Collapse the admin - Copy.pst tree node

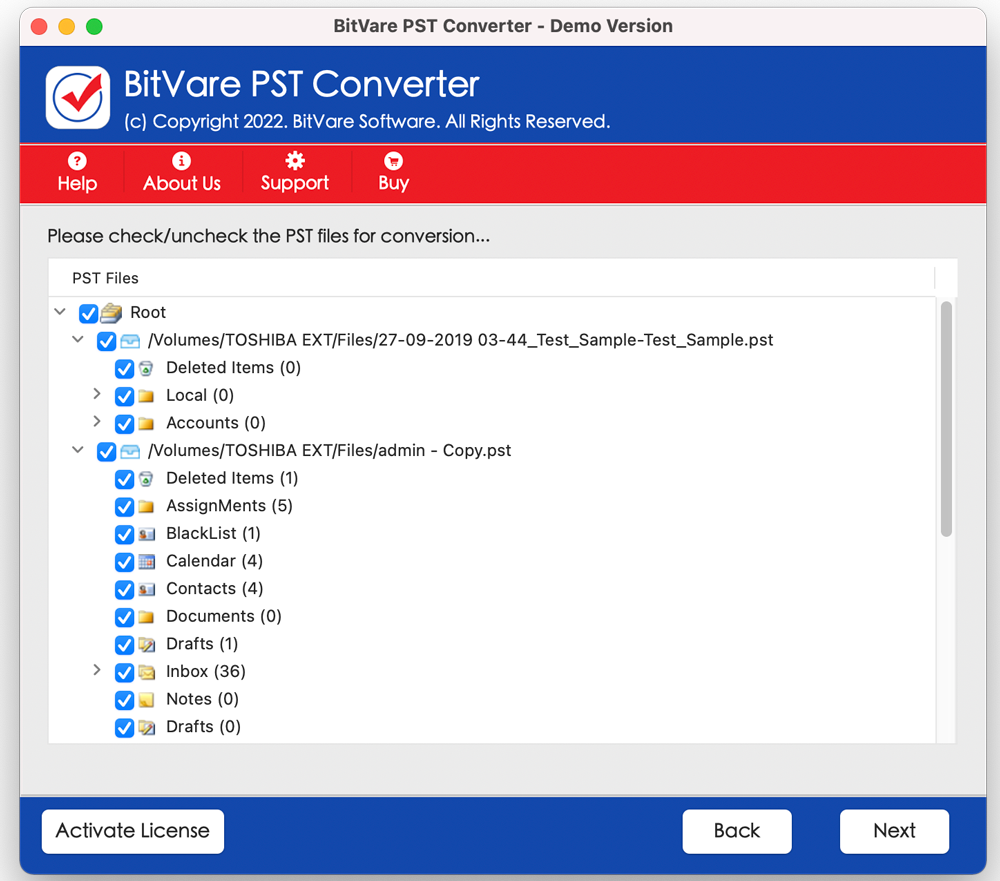(78, 451)
